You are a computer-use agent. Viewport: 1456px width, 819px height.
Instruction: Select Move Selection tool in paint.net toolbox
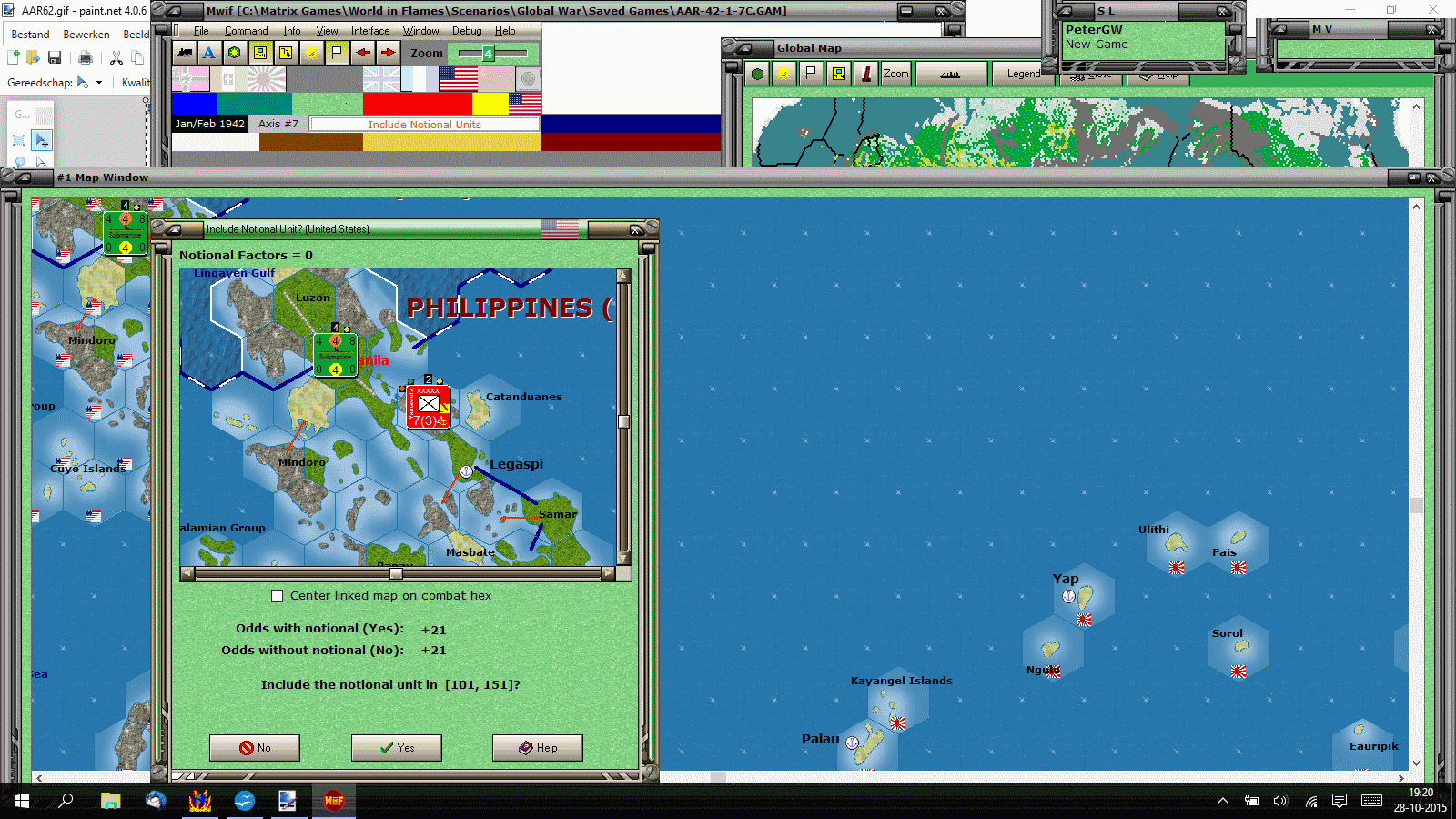pos(41,140)
